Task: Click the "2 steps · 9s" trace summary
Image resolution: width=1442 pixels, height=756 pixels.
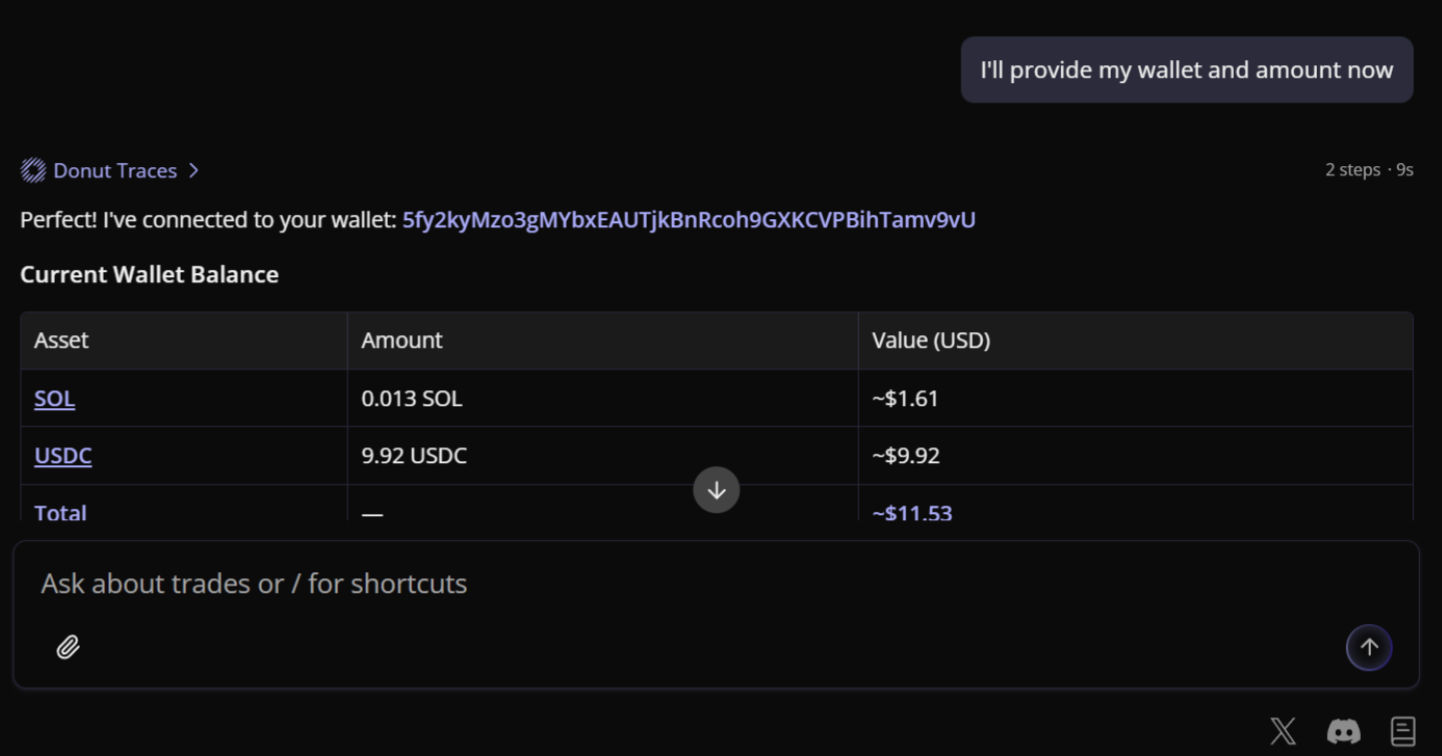Action: tap(1368, 170)
